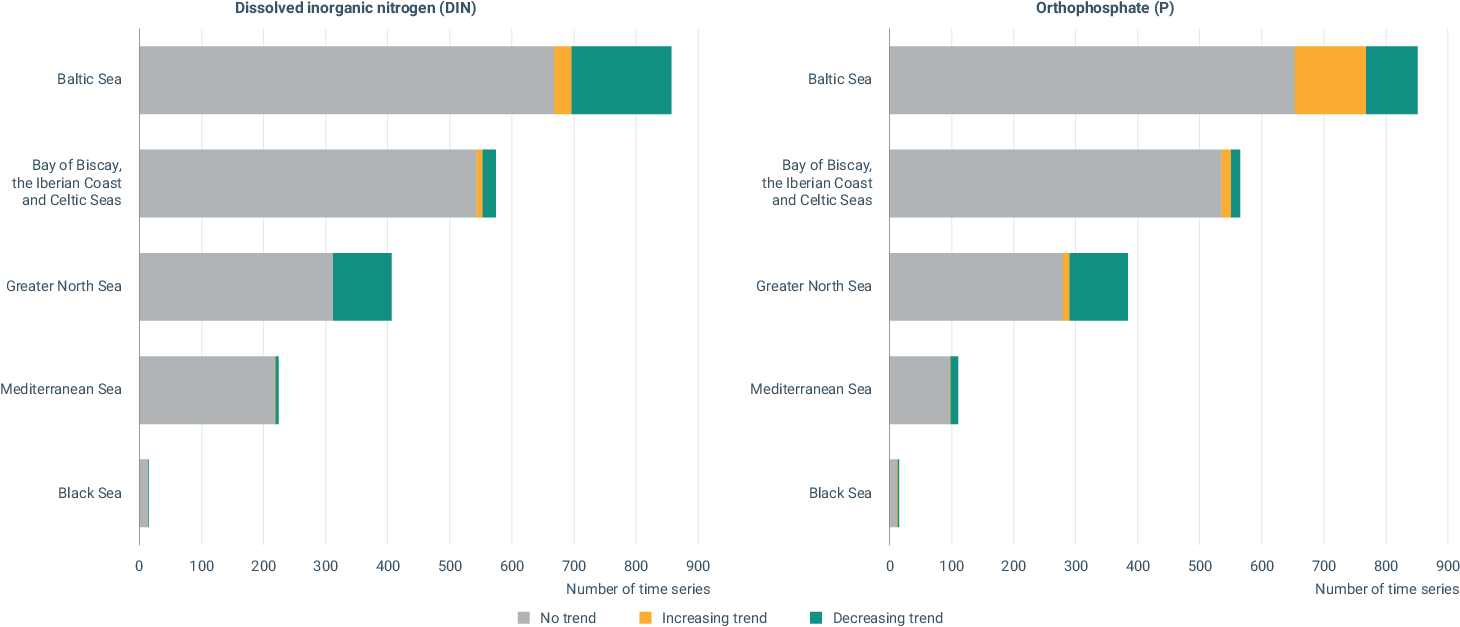Select Baltic Sea decreasing segment in DIN chart
The height and width of the screenshot is (627, 1460).
(621, 80)
